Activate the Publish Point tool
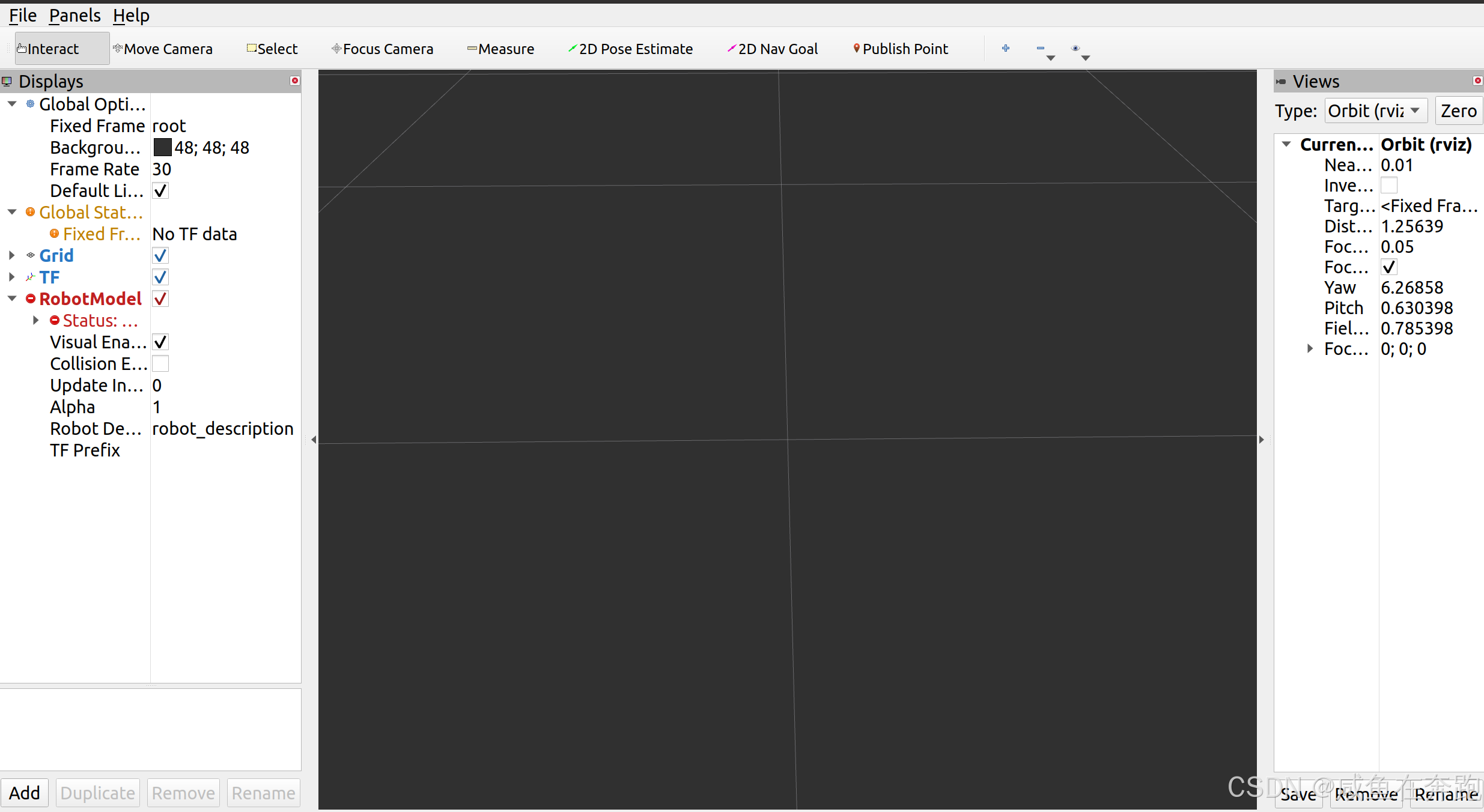This screenshot has width=1484, height=812. coord(900,49)
